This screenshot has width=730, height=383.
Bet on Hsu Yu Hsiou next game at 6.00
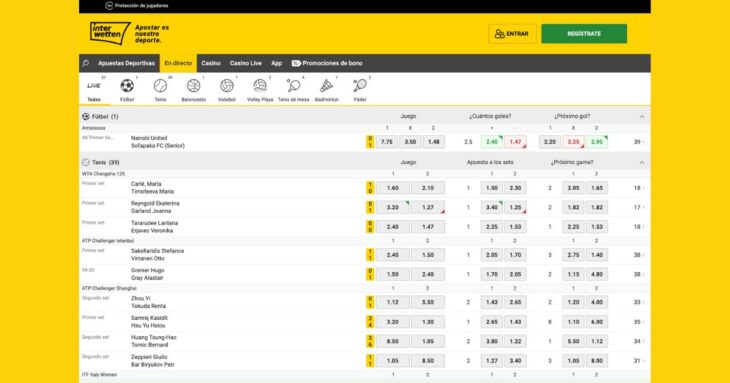click(x=597, y=322)
